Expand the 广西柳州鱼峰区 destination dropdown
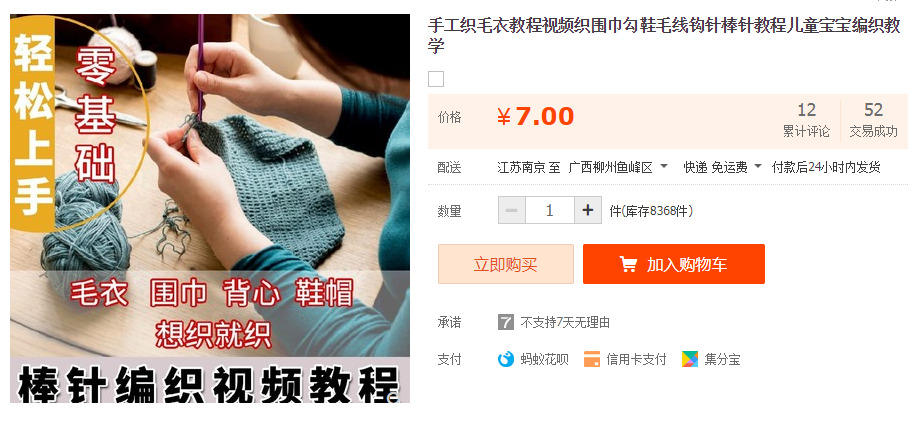This screenshot has height=426, width=919. pos(618,168)
